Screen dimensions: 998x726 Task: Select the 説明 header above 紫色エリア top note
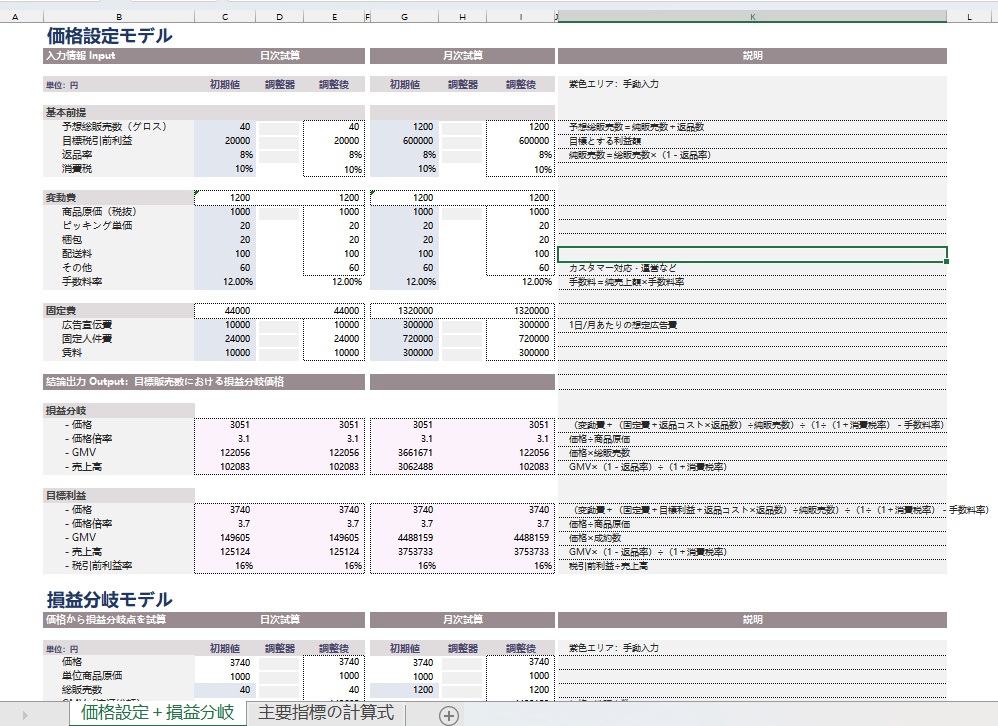[752, 56]
